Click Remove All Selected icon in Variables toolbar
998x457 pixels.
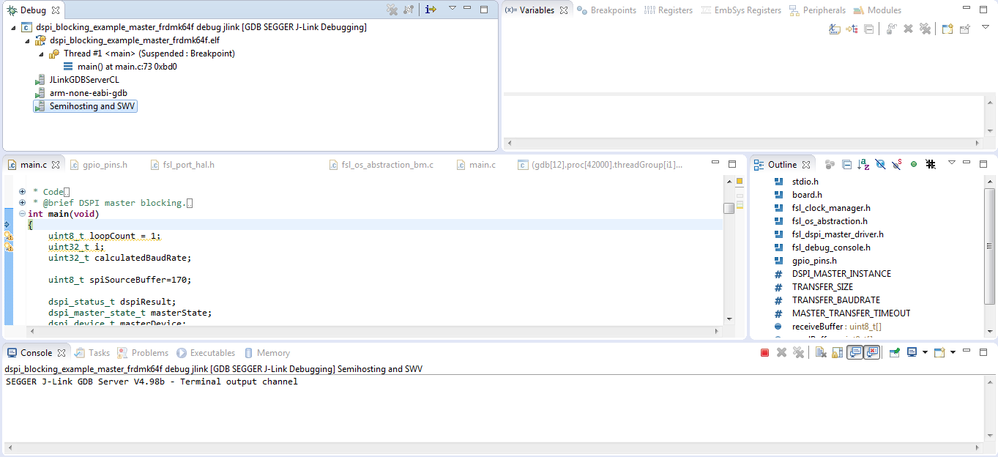[908, 29]
